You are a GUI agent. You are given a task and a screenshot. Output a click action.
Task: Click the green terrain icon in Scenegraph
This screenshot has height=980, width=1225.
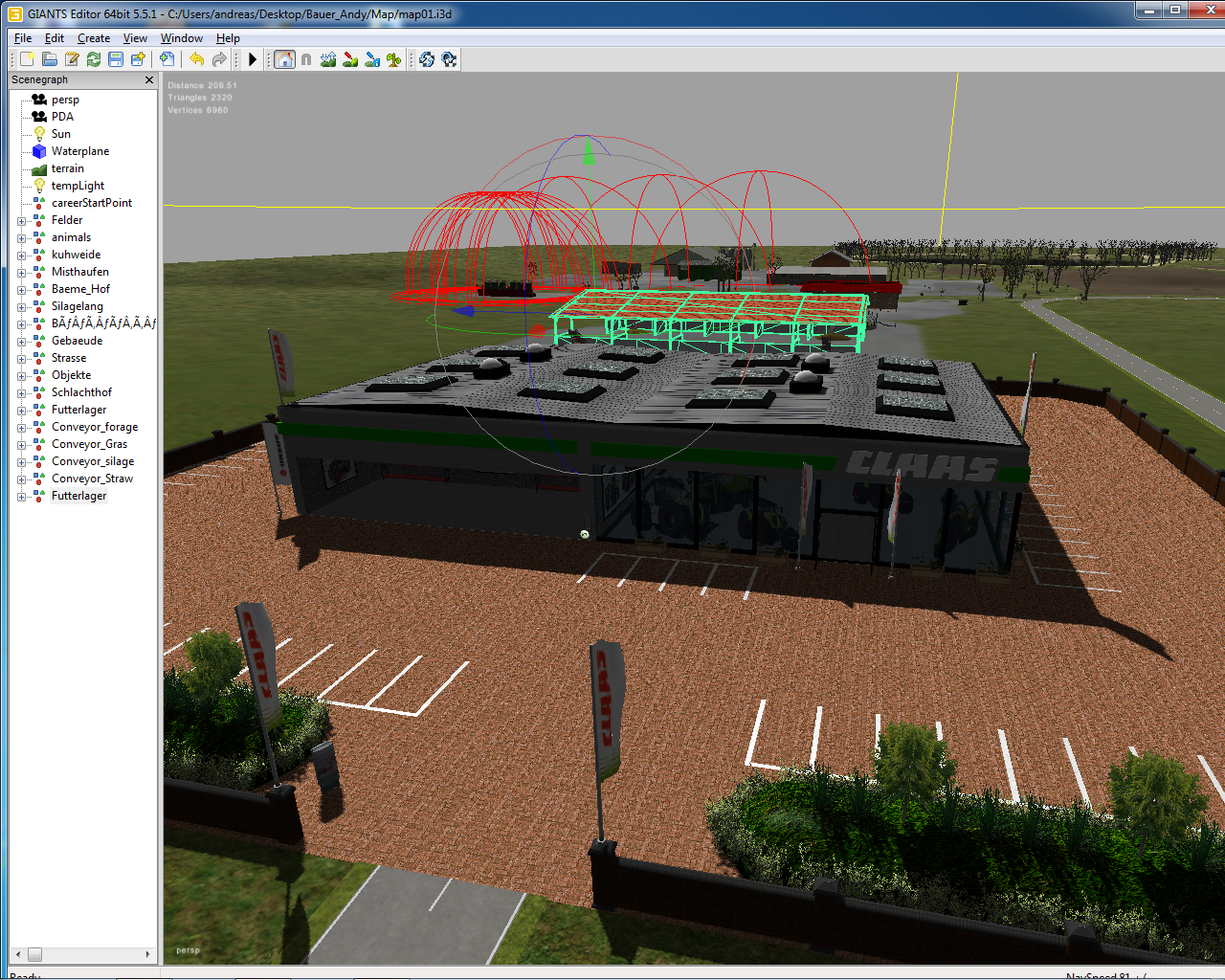pos(39,168)
